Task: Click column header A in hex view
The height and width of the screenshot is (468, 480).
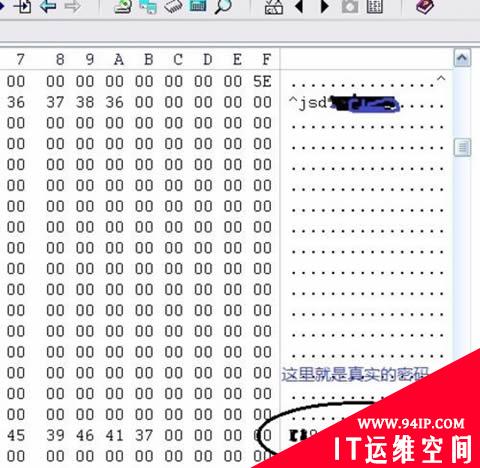Action: [119, 60]
